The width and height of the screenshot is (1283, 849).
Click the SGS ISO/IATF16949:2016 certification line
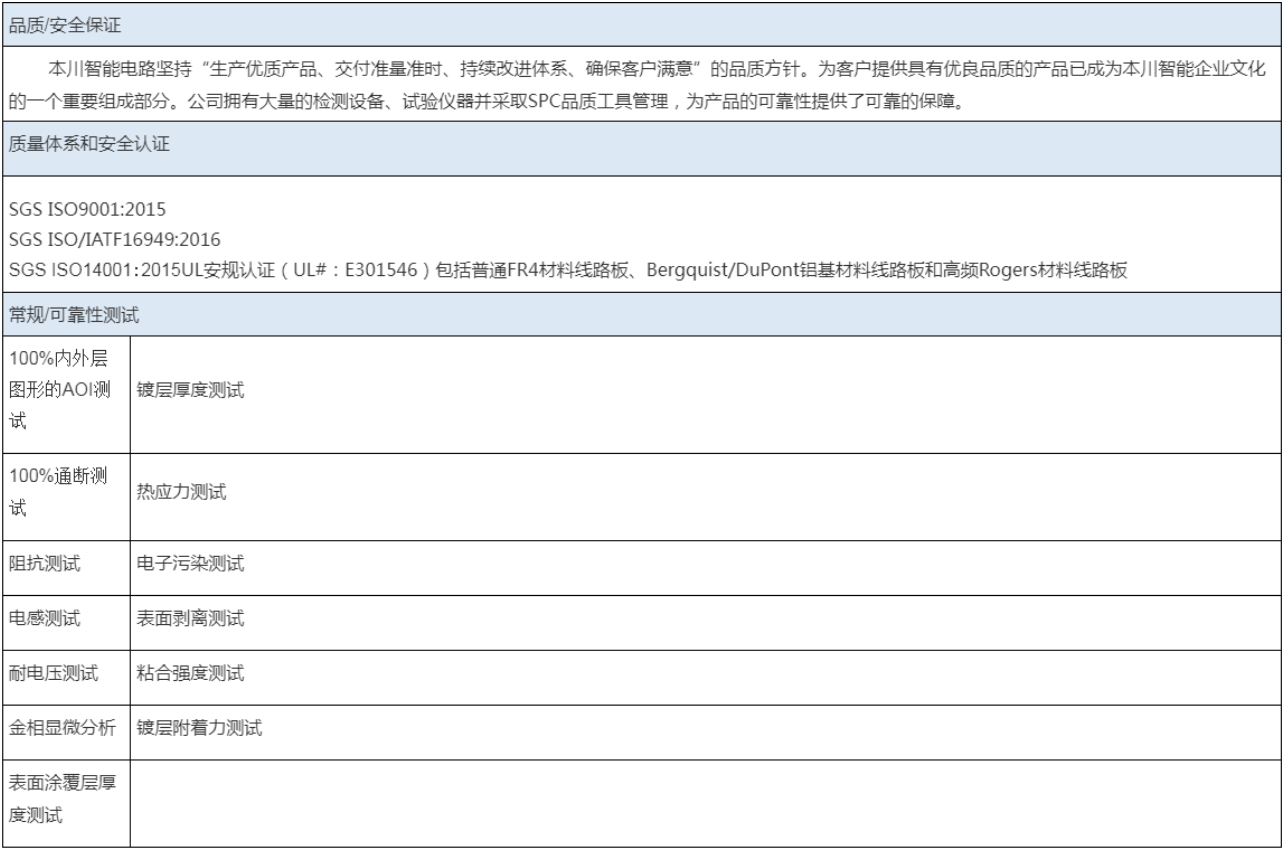114,240
